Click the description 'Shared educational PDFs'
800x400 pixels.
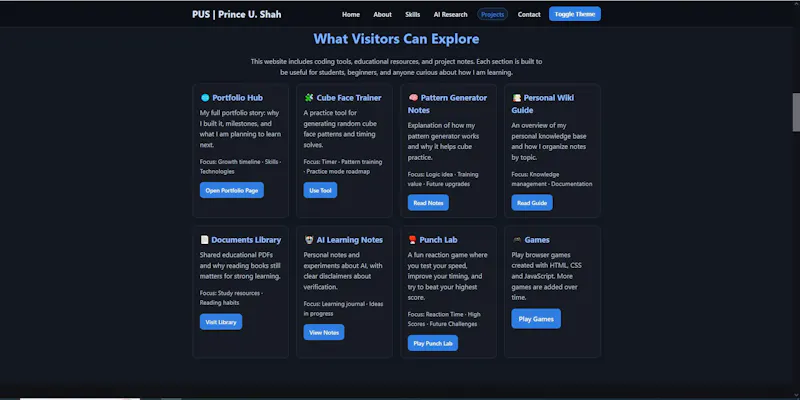240,266
